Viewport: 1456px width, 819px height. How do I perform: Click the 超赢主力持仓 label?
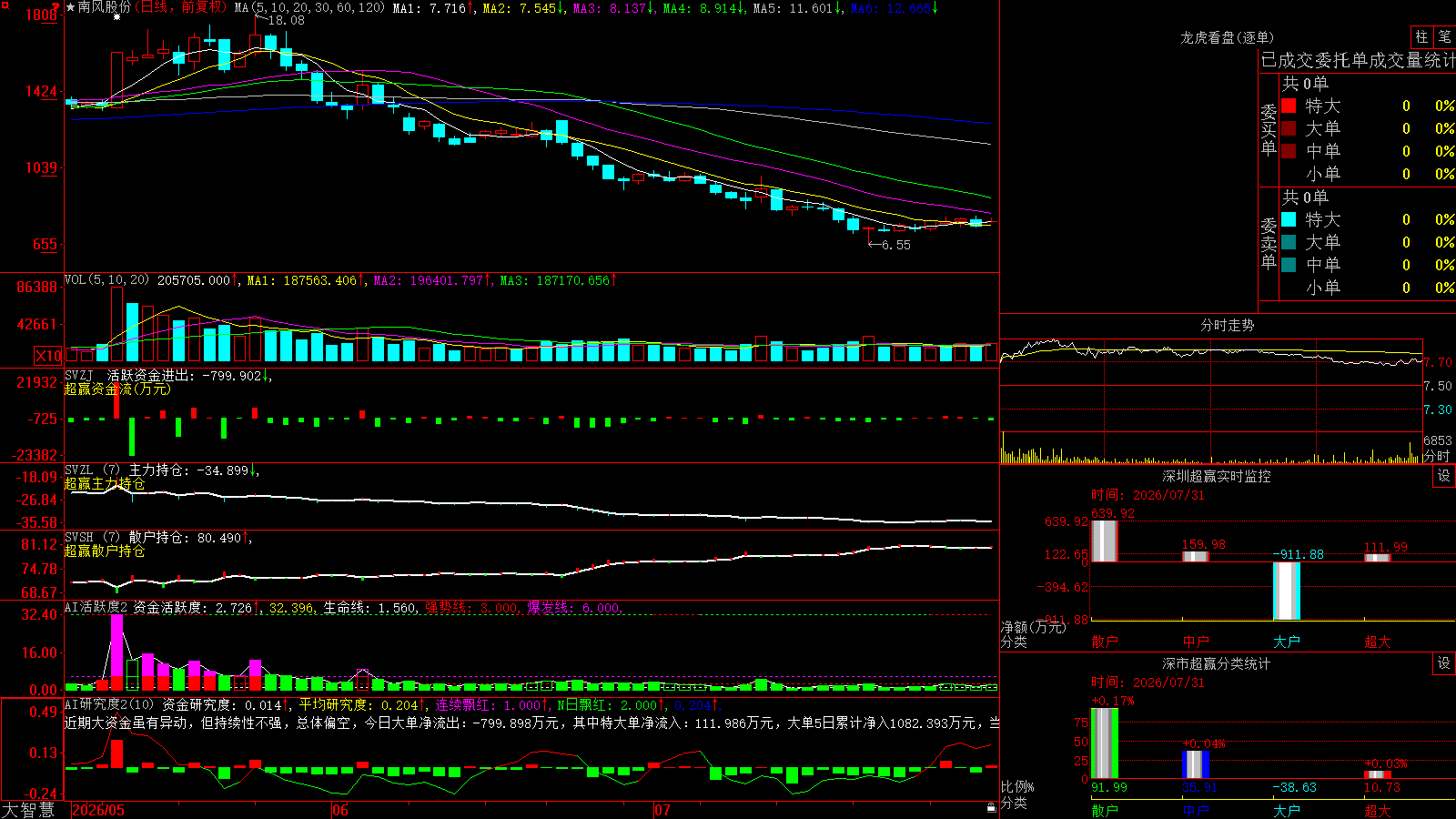click(x=105, y=483)
